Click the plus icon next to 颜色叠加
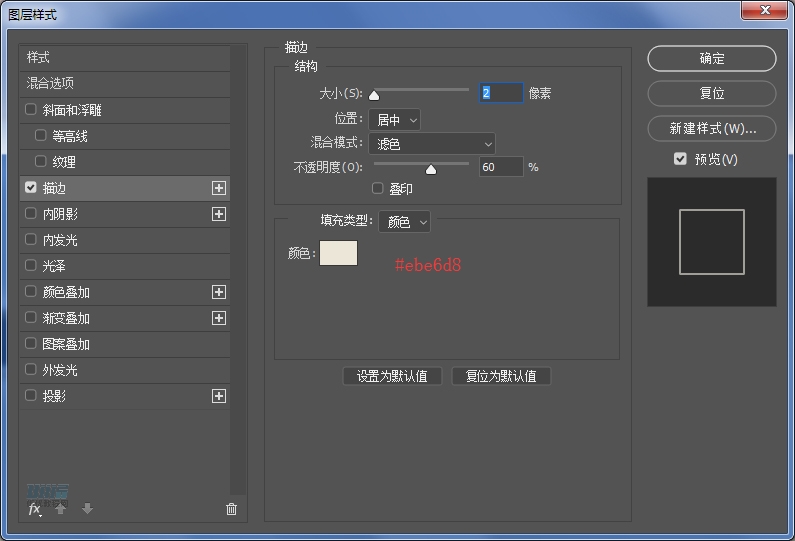 [x=219, y=292]
